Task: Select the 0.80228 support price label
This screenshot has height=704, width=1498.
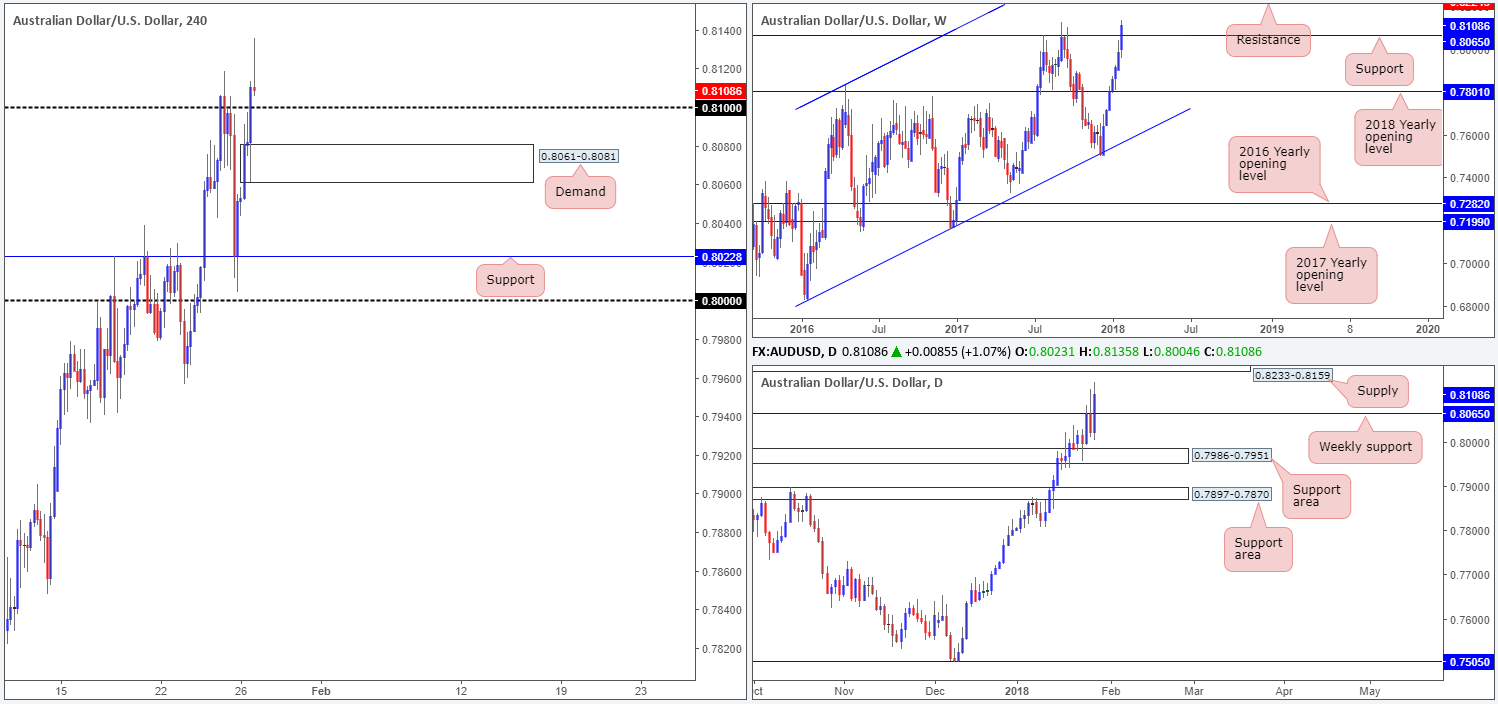Action: (720, 257)
